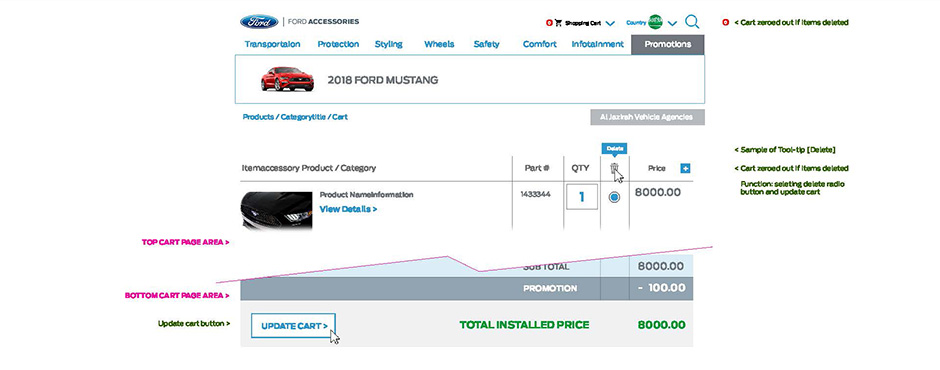Click the promotion discount - 100.00
940x370 pixels.
pyautogui.click(x=661, y=288)
